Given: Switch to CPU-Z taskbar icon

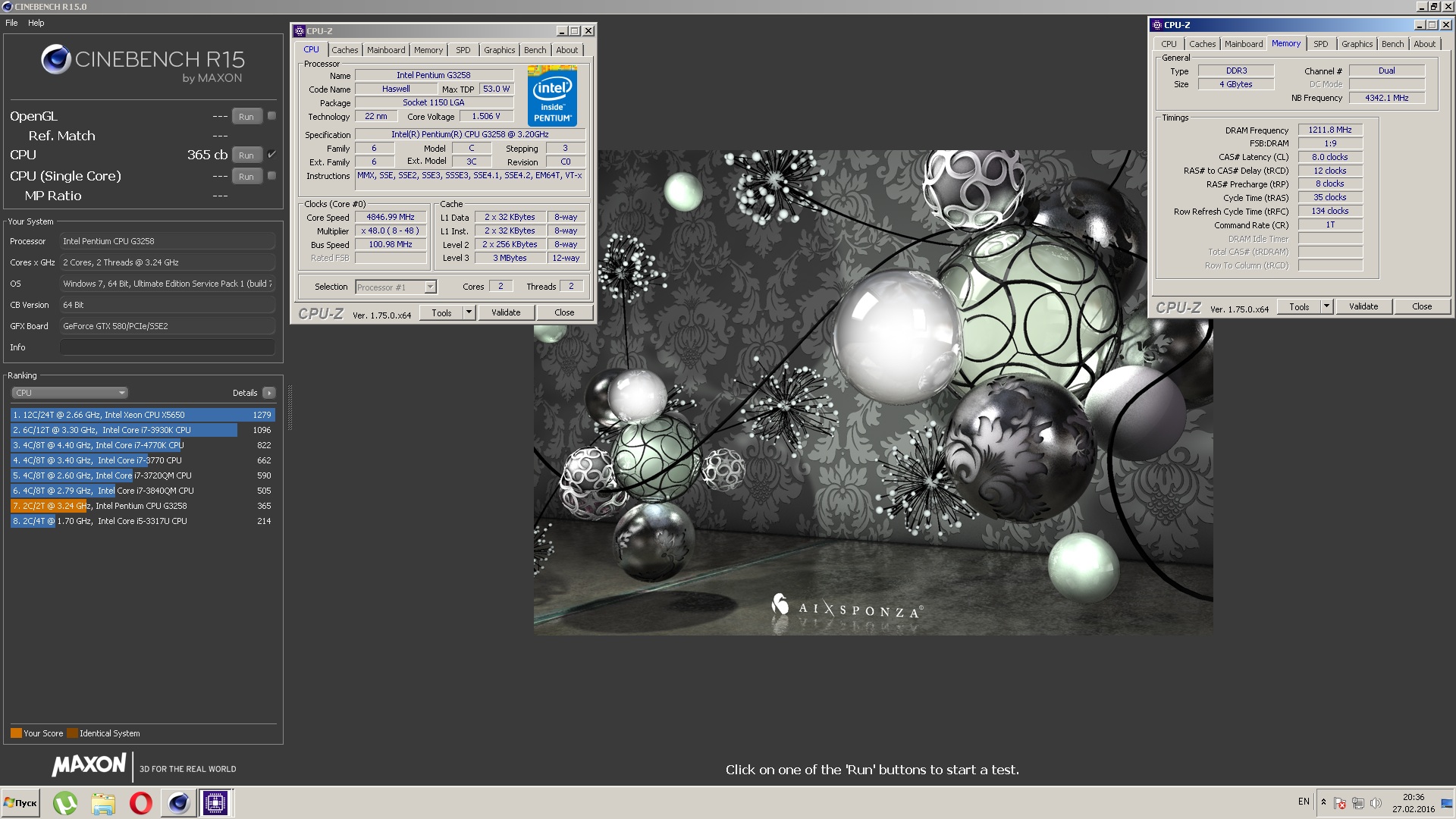Looking at the screenshot, I should tap(215, 802).
